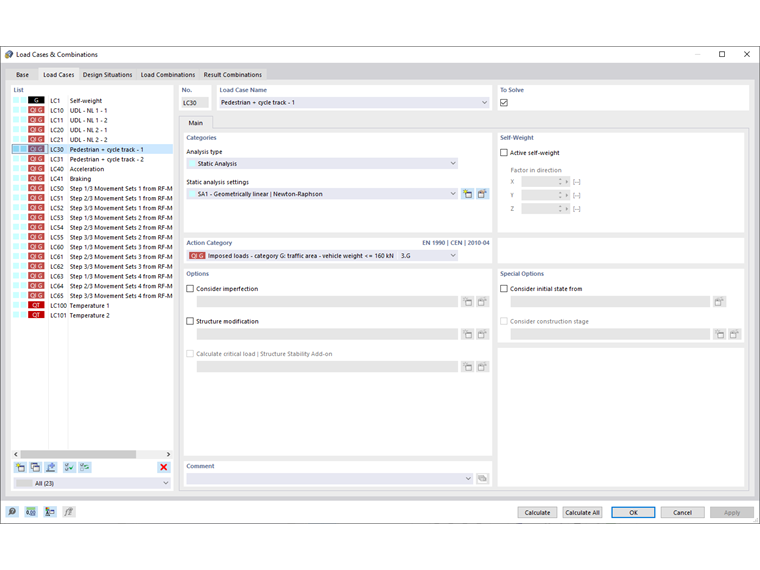Screen dimensions: 760x570
Task: Click list horizontal scrollbar left arrow
Action: coord(16,454)
